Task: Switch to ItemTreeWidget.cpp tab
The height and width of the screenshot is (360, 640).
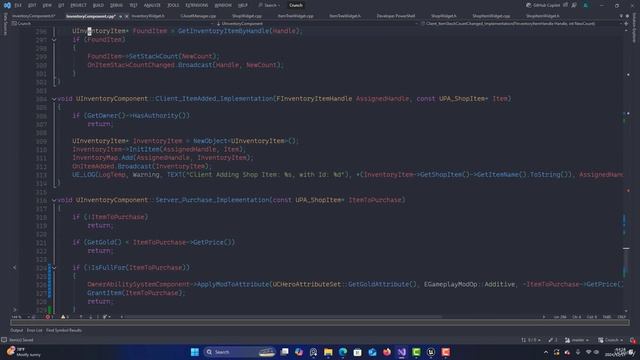Action: [x=296, y=16]
